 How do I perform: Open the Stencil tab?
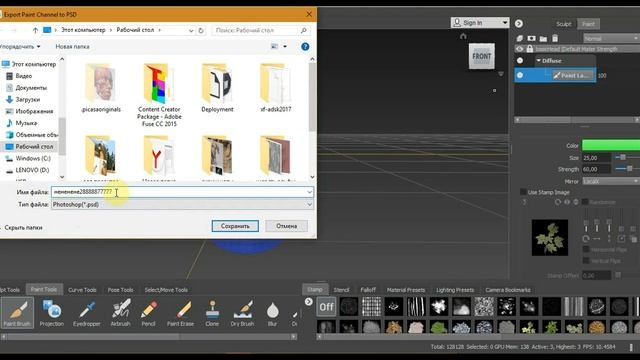[341, 290]
